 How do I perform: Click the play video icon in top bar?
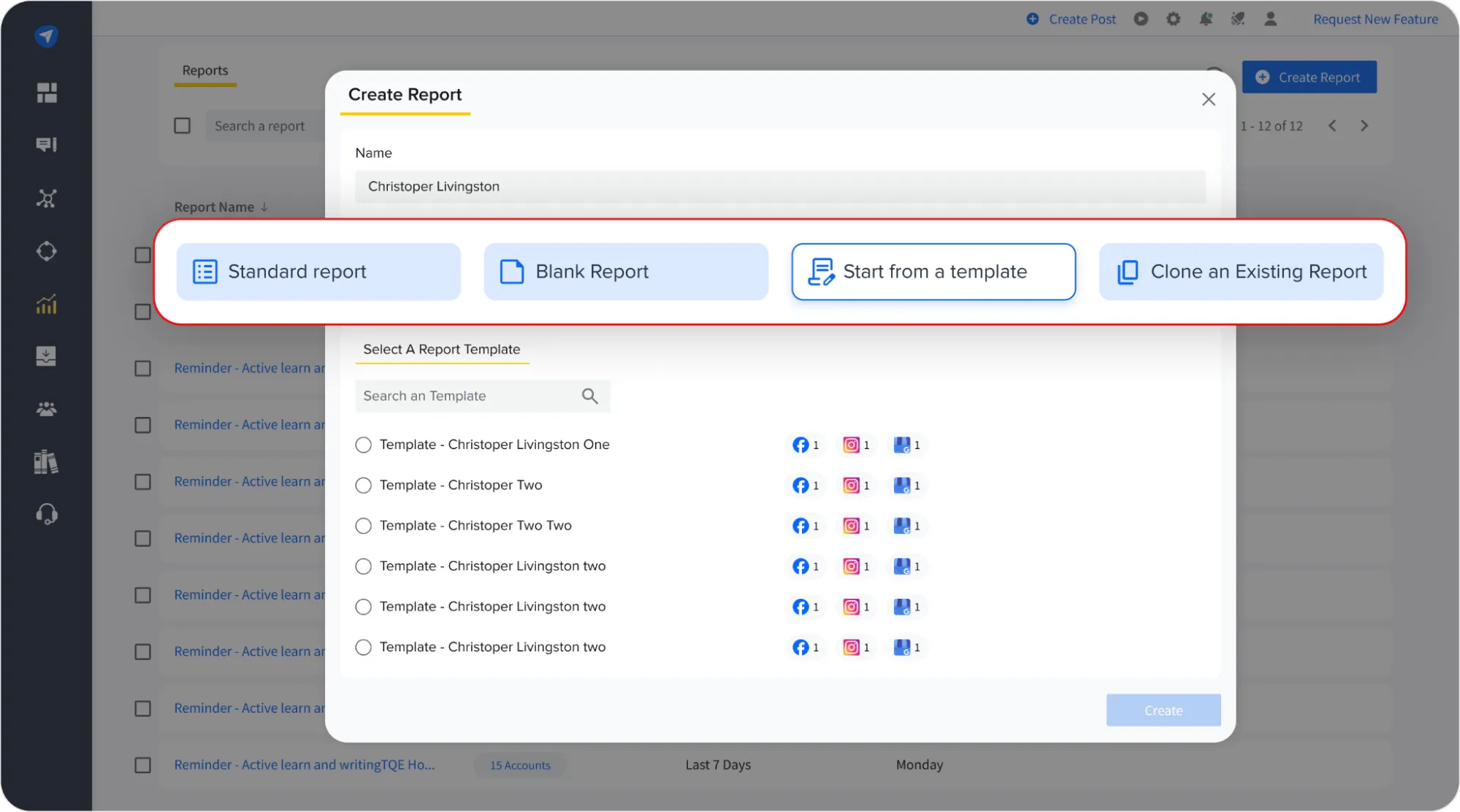tap(1141, 19)
